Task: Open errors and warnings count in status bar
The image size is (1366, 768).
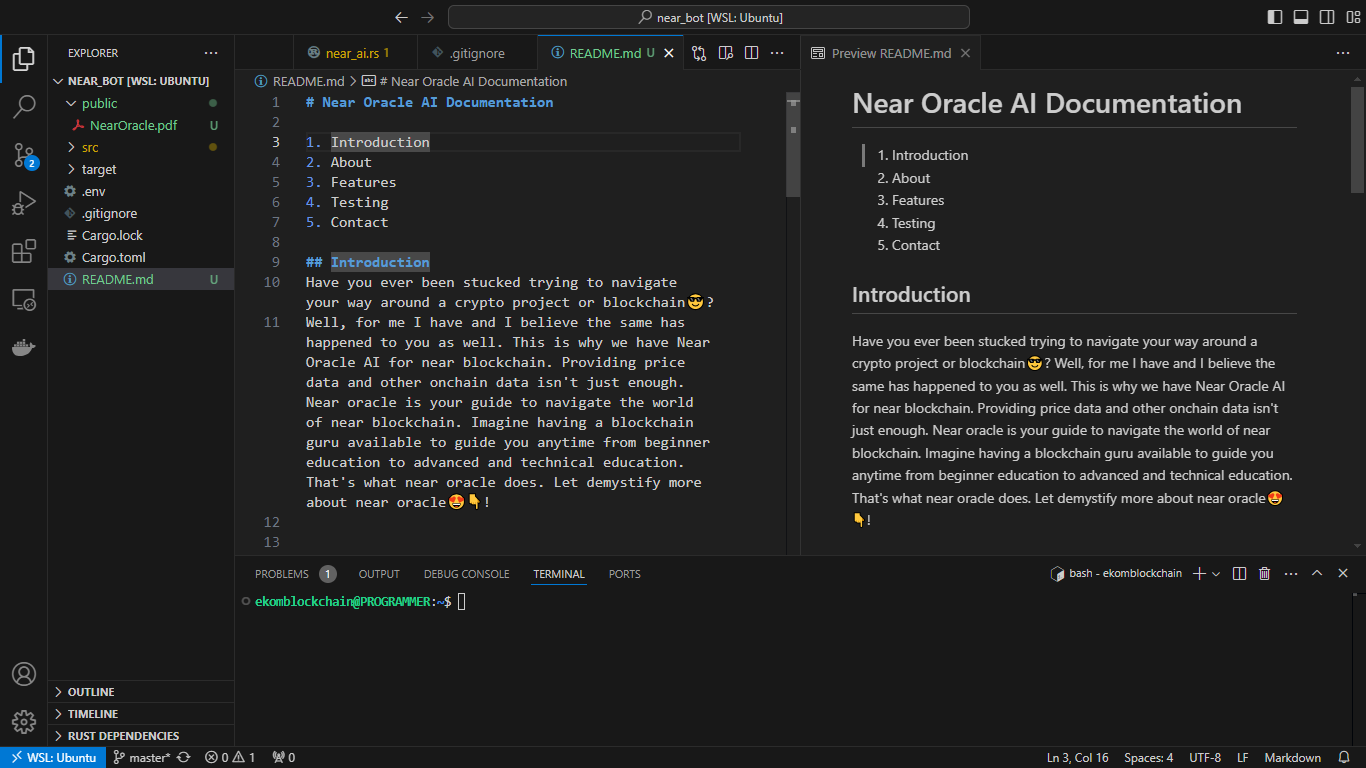Action: coord(230,757)
